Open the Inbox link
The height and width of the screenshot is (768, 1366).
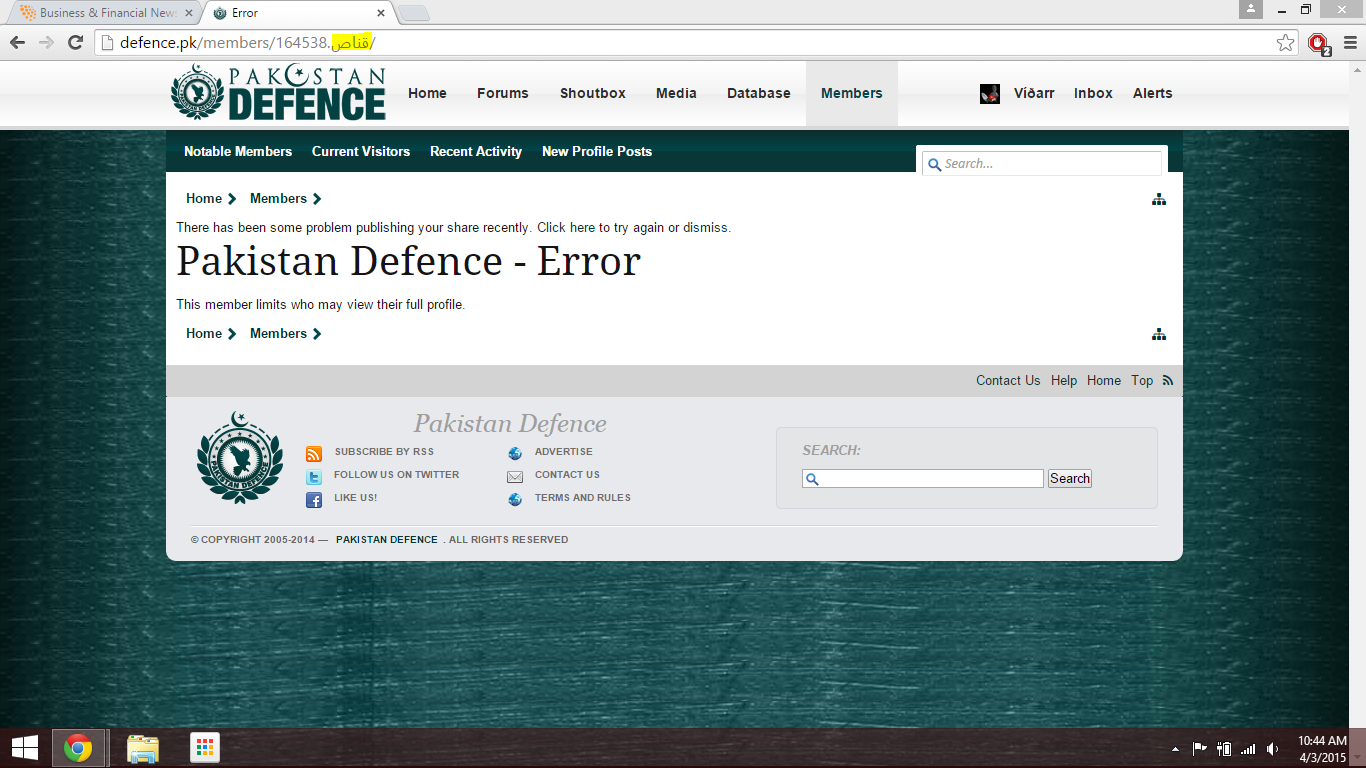pyautogui.click(x=1093, y=93)
